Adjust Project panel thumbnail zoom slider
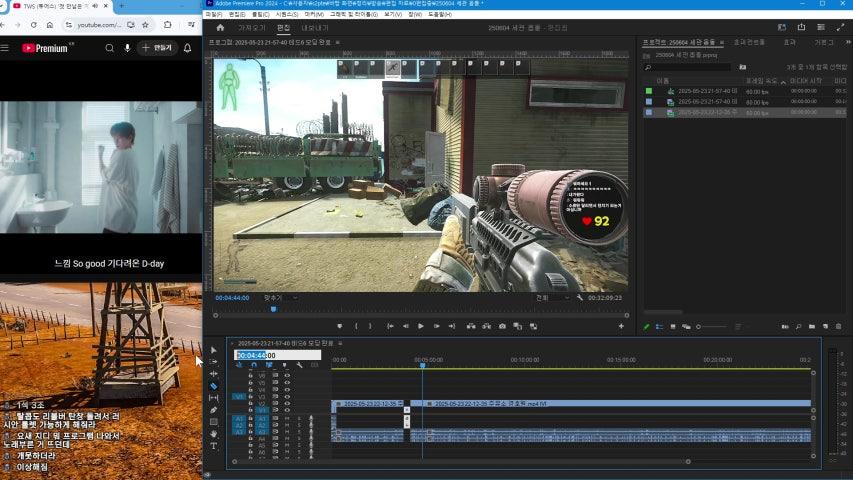Screen dimensions: 853x480 tap(712, 327)
